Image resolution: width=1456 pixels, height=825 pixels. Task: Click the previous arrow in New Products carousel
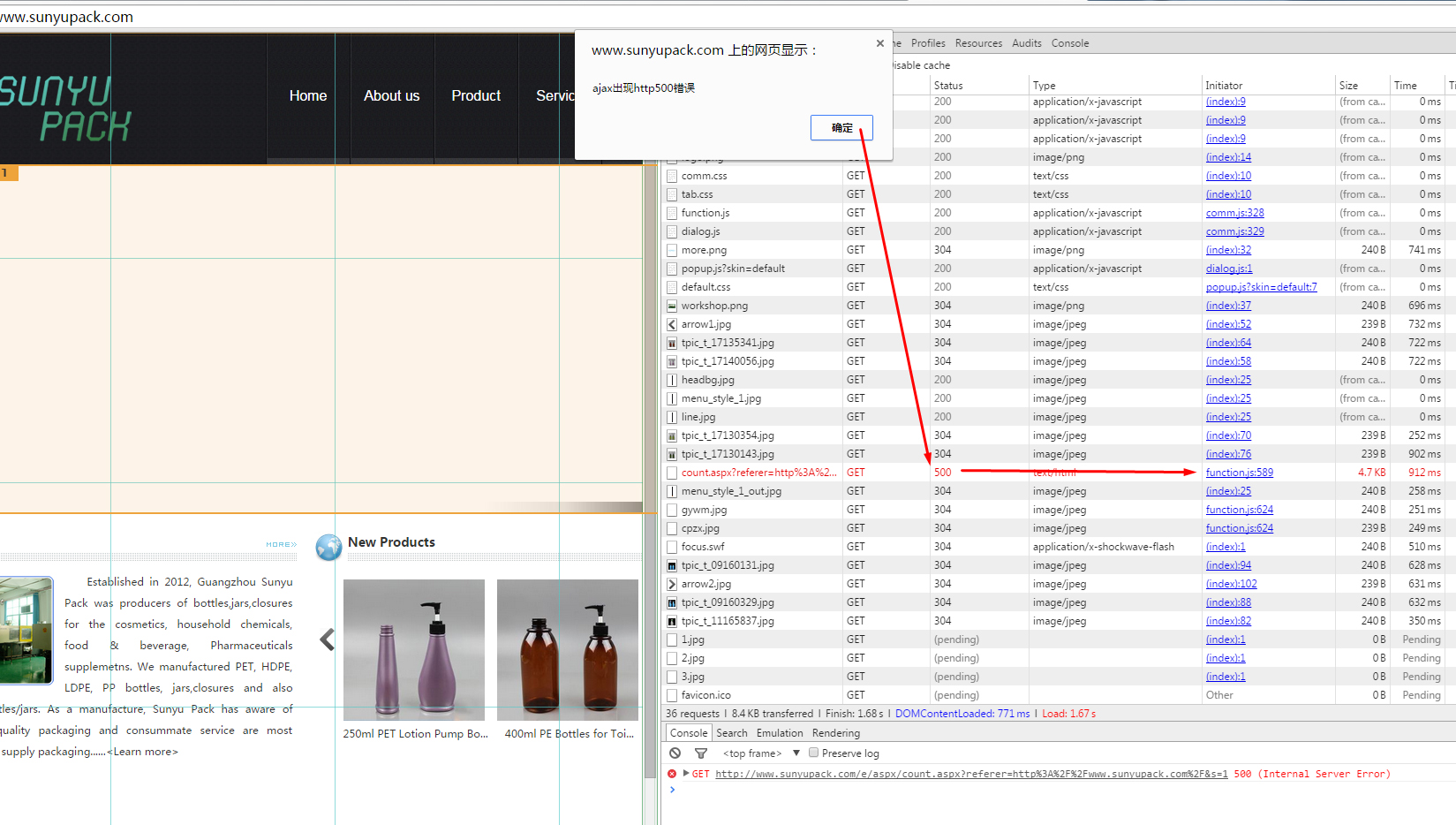tap(328, 640)
